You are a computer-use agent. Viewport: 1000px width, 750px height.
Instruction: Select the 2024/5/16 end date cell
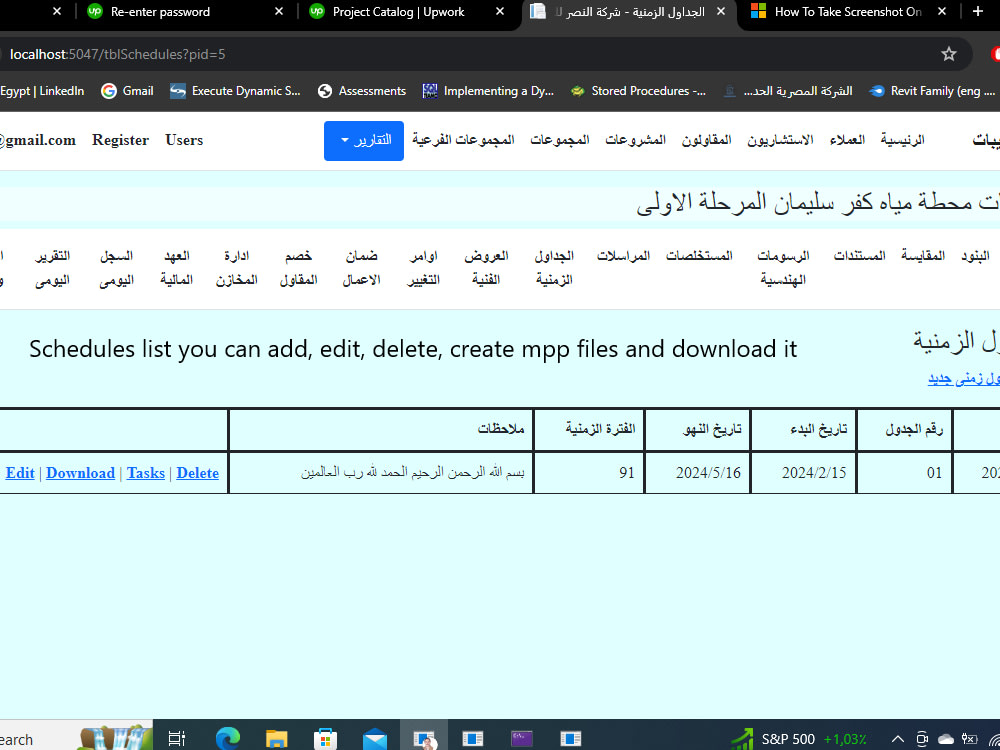(698, 473)
